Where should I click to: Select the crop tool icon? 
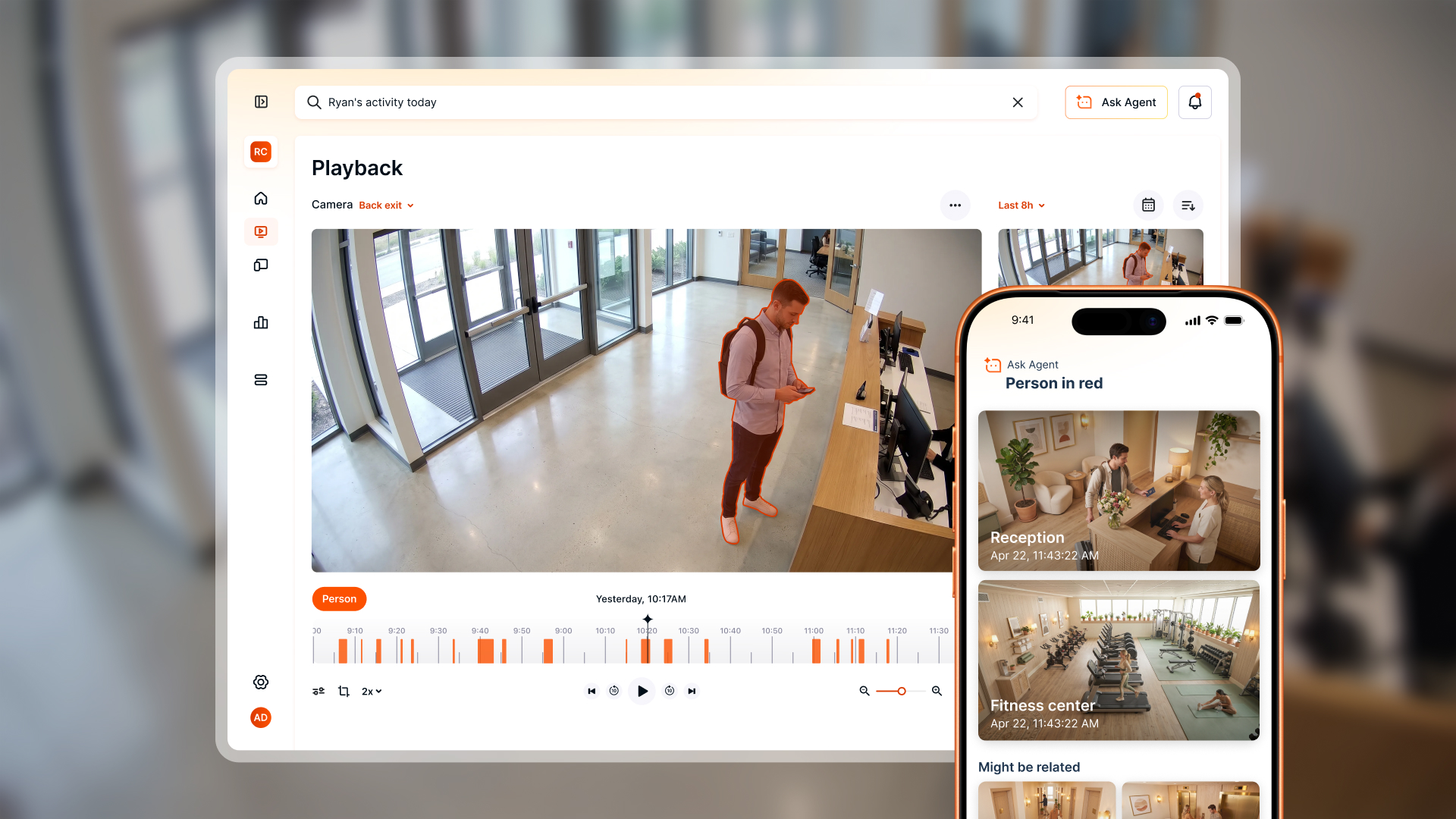[x=344, y=692]
